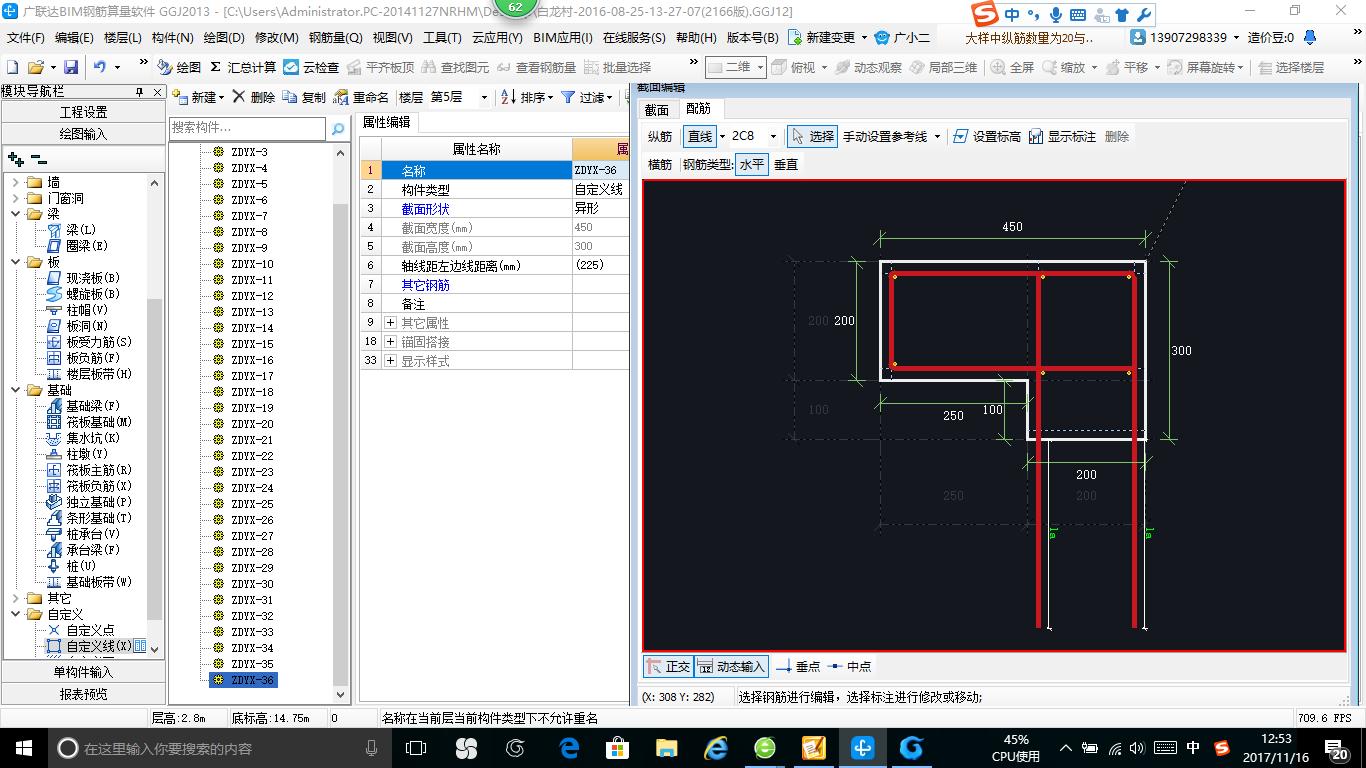
Task: Click 工程设置 navigation button
Action: (83, 112)
